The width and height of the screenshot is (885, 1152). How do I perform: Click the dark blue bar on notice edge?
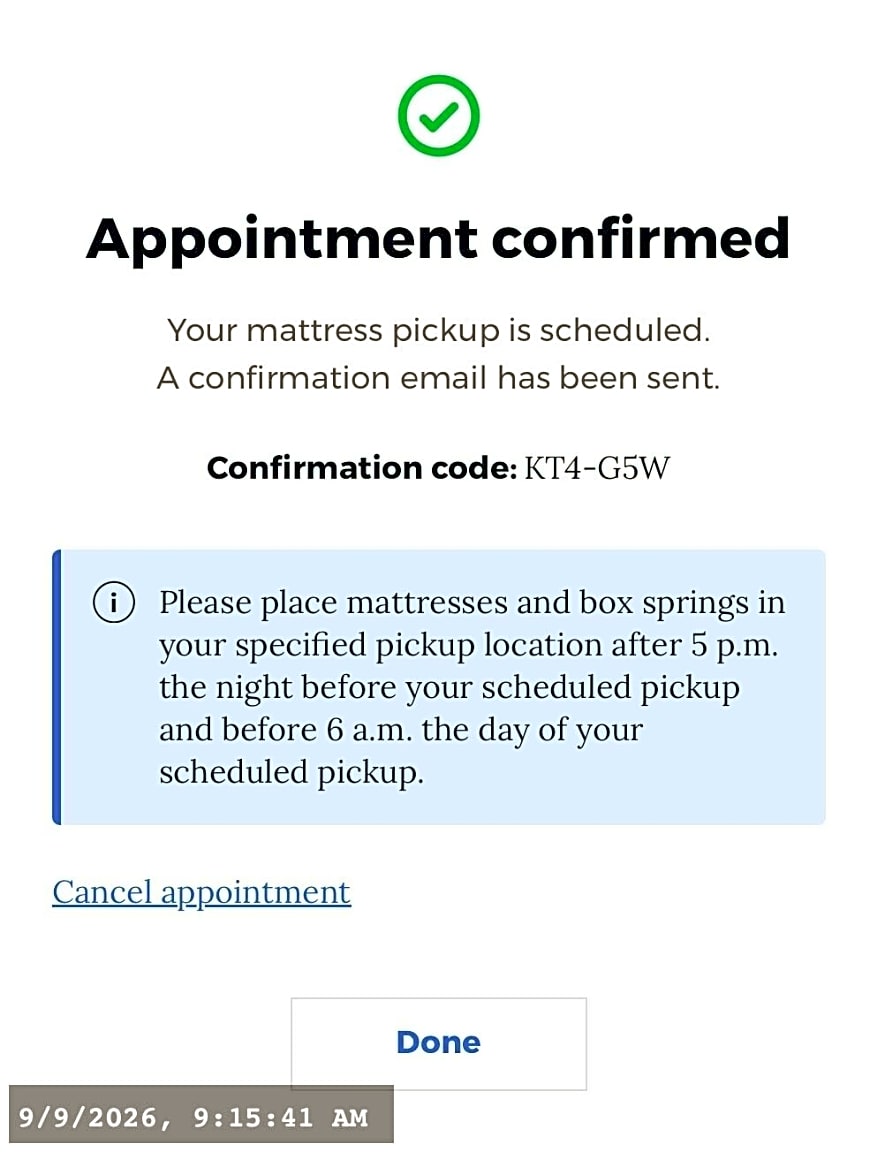57,687
